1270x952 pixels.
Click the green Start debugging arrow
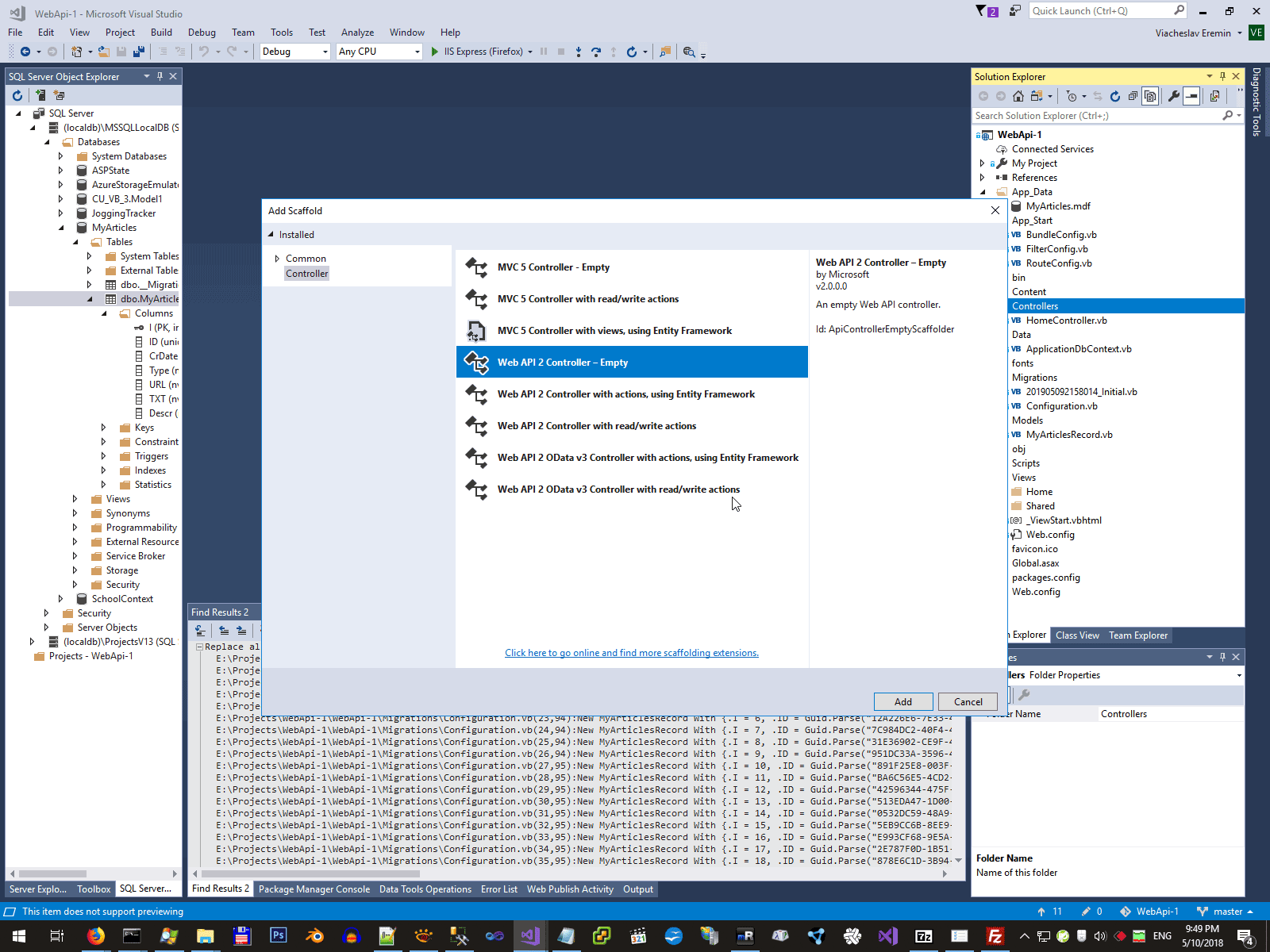pyautogui.click(x=434, y=52)
